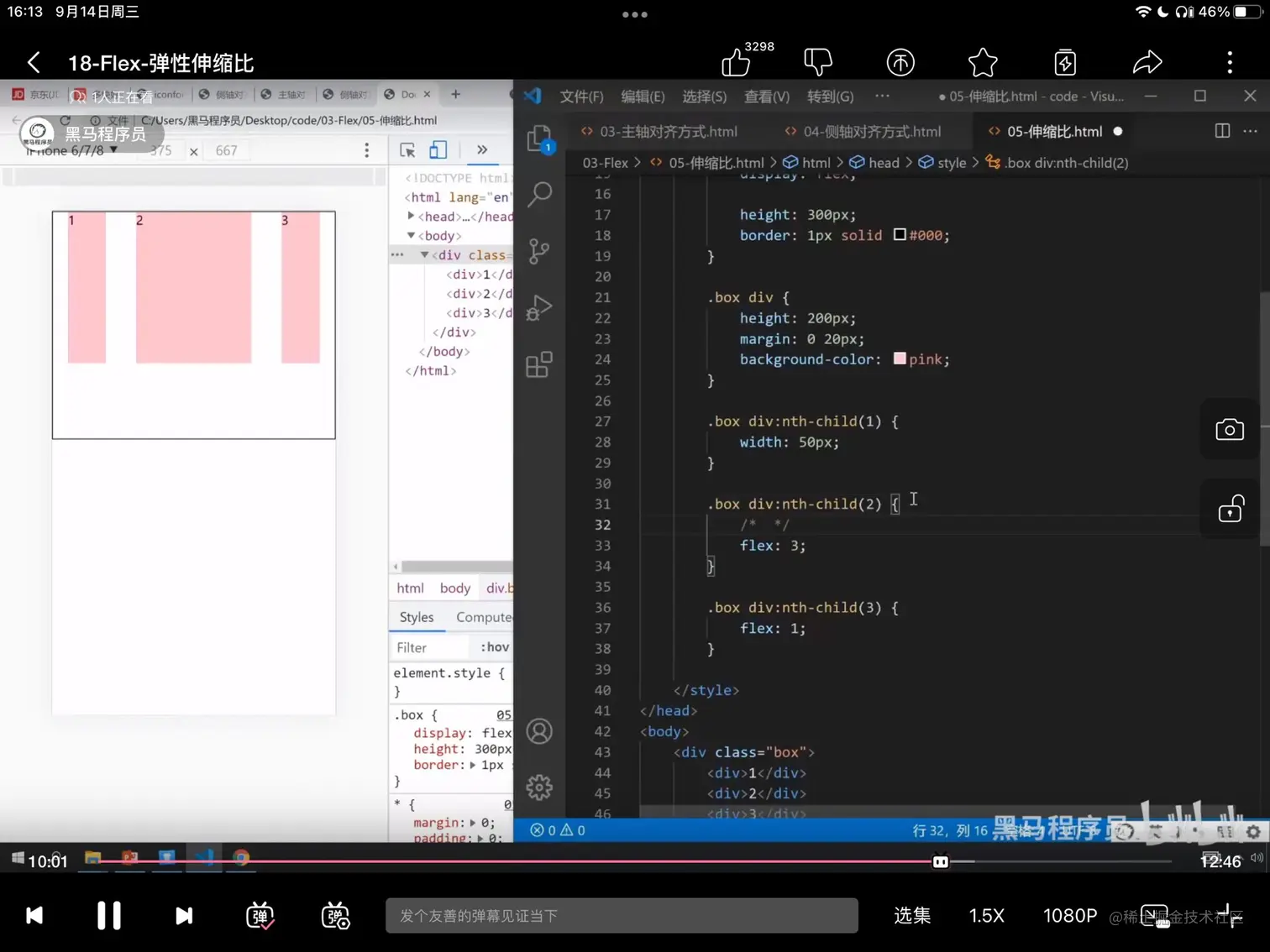Viewport: 1270px width, 952px height.
Task: Collapse body node in DevTools
Action: pyautogui.click(x=411, y=235)
